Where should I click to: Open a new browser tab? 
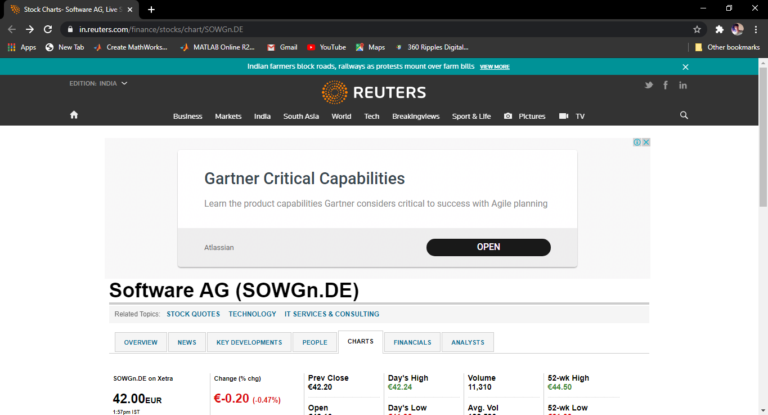pos(151,9)
